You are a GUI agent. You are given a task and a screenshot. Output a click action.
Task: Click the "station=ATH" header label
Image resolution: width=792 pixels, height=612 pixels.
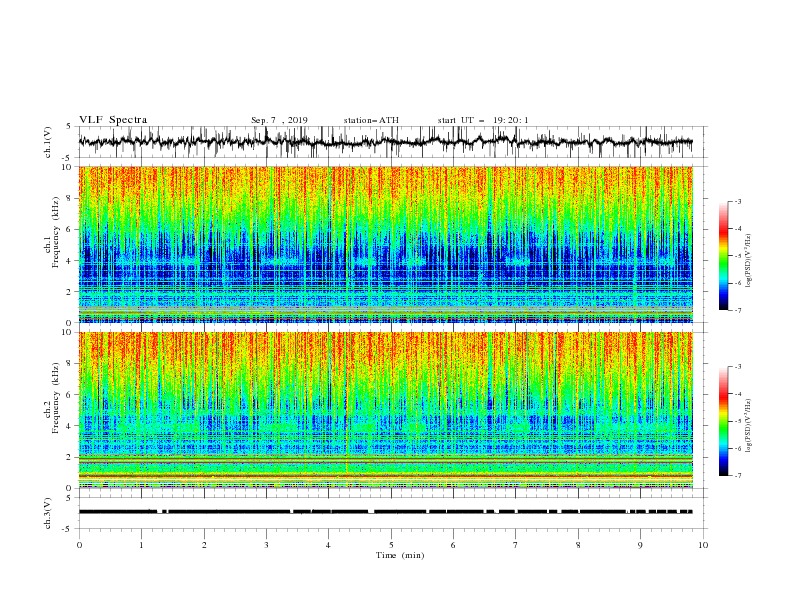click(x=371, y=120)
